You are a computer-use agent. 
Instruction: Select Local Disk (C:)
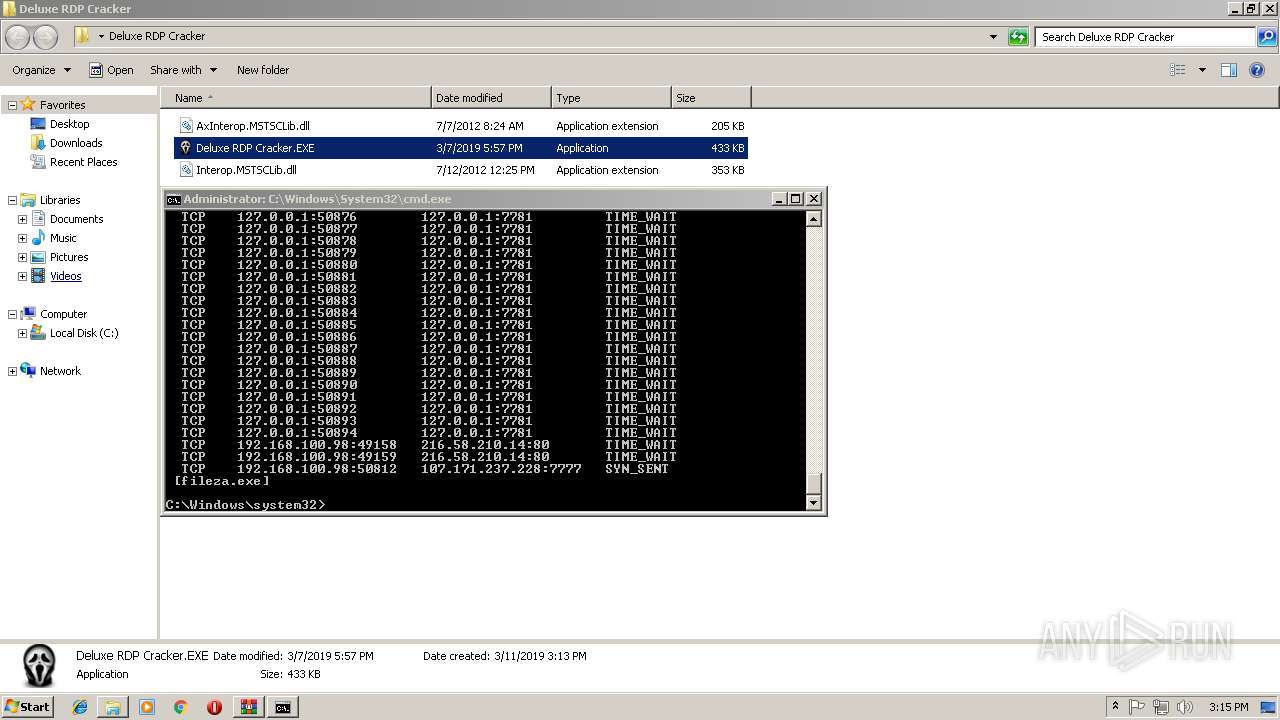(x=84, y=333)
